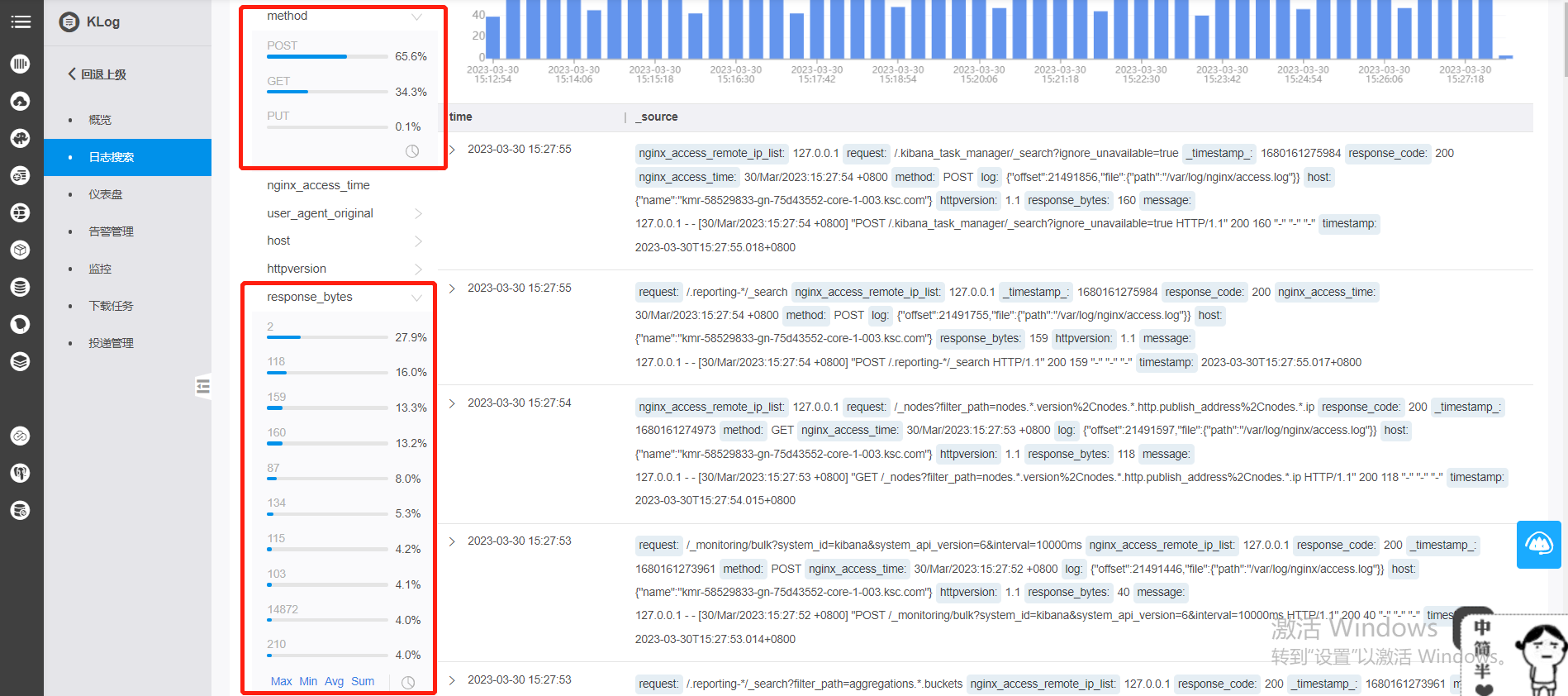
Task: Collapse the method field panel
Action: click(x=416, y=17)
